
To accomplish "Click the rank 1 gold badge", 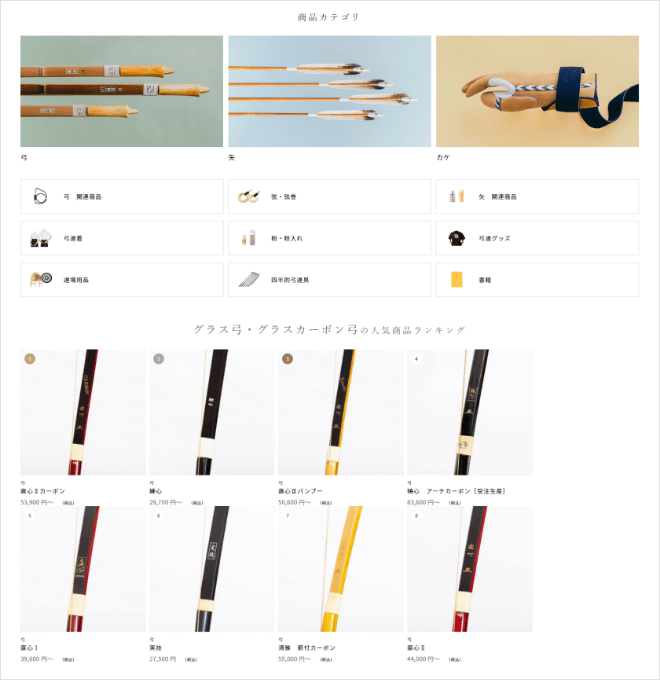I will click(29, 359).
